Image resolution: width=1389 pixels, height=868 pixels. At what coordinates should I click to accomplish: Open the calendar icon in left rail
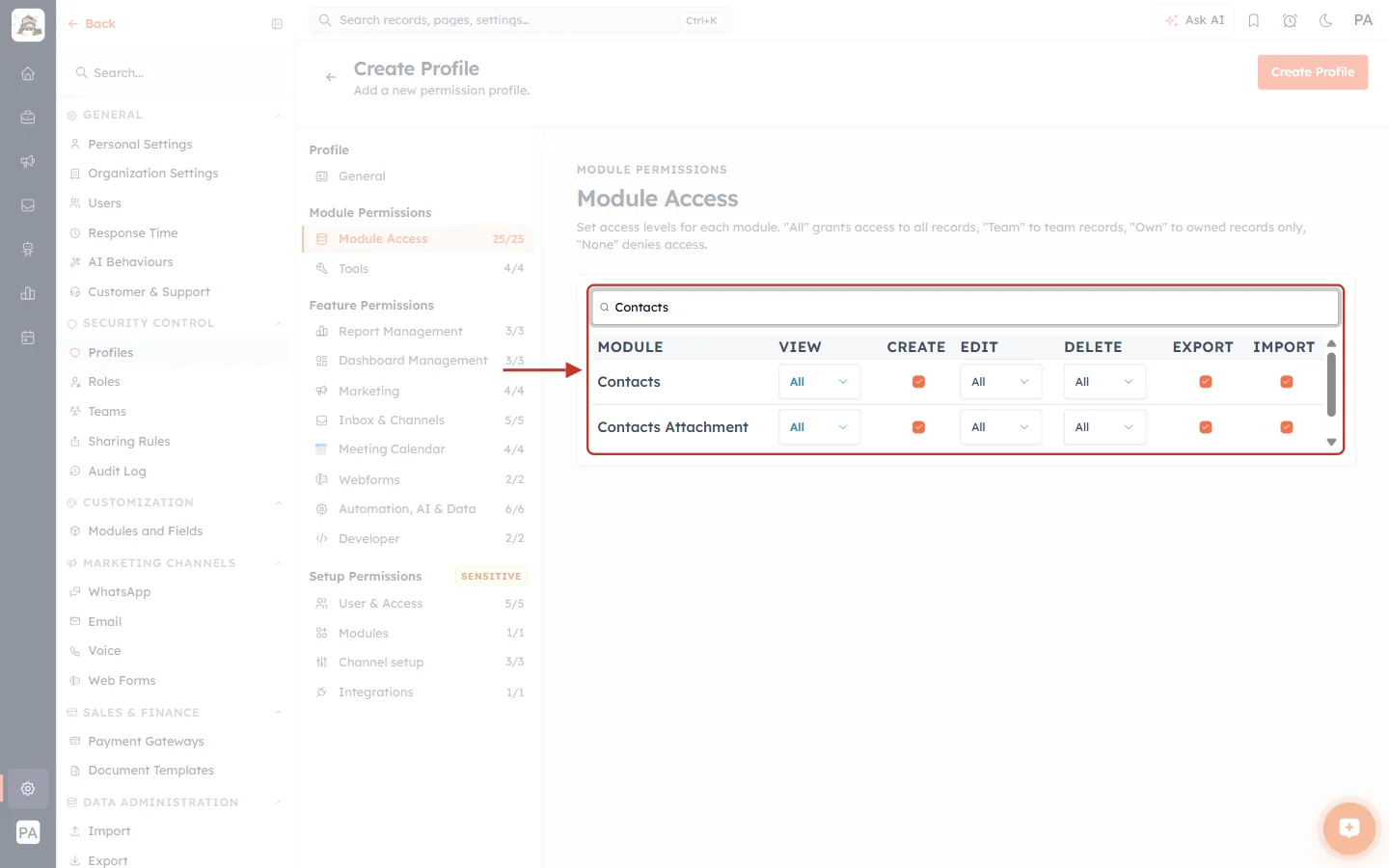(x=28, y=338)
